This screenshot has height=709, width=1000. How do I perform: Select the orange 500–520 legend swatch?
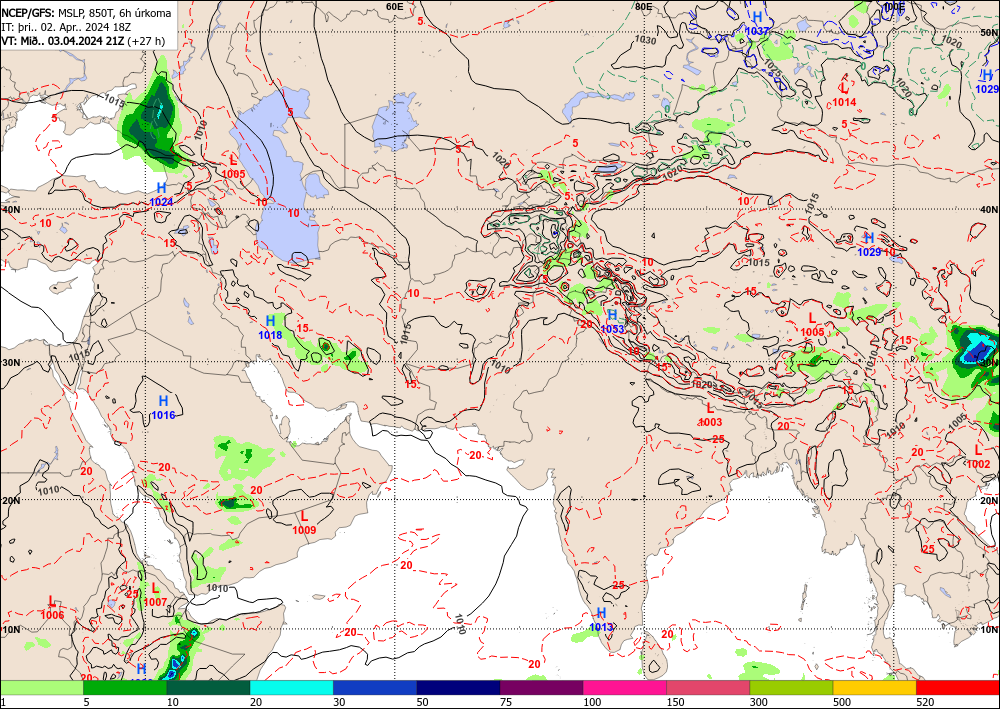(x=875, y=687)
